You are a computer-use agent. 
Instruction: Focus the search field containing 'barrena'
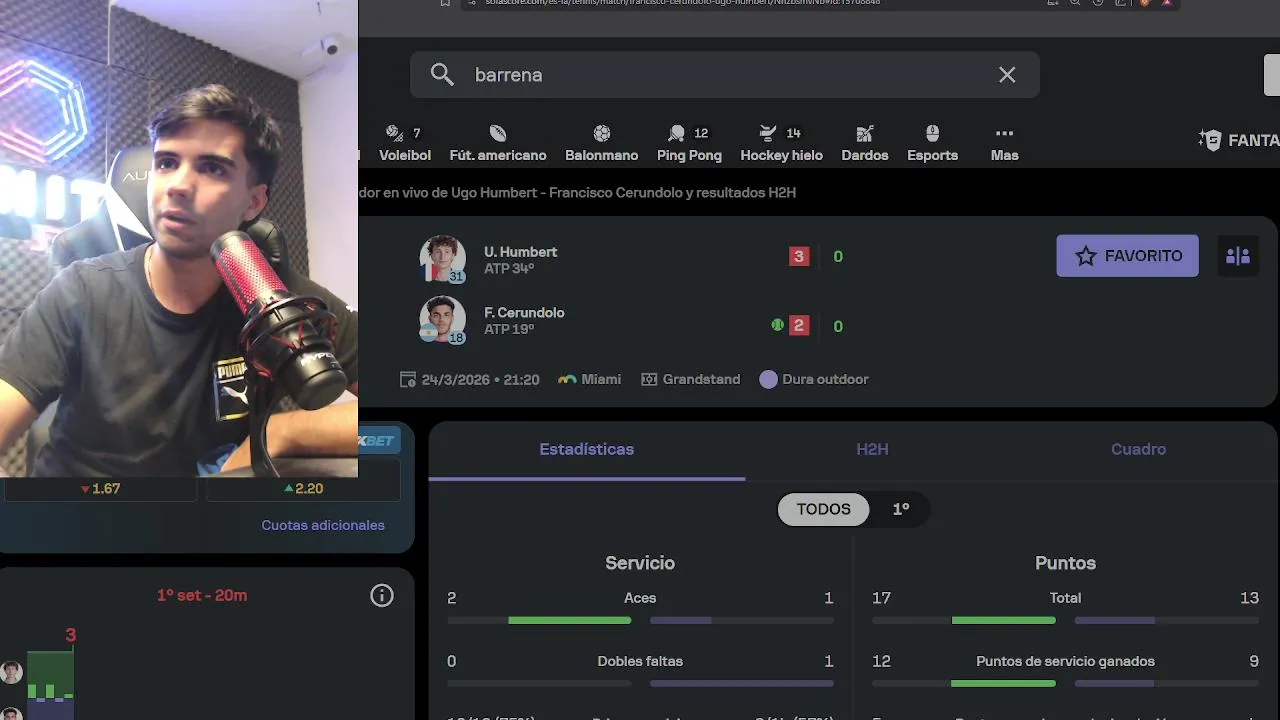pyautogui.click(x=724, y=75)
